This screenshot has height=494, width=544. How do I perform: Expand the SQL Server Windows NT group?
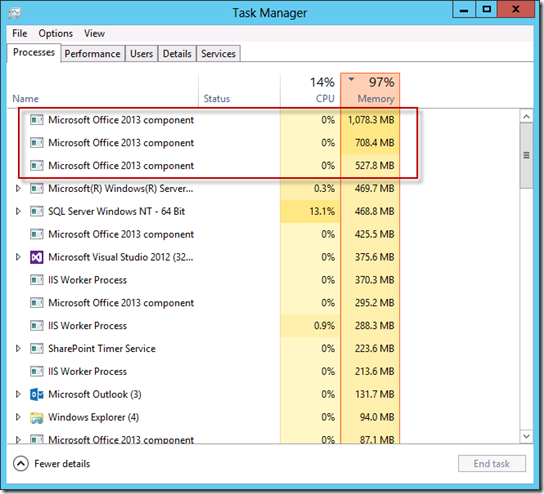(x=18, y=211)
